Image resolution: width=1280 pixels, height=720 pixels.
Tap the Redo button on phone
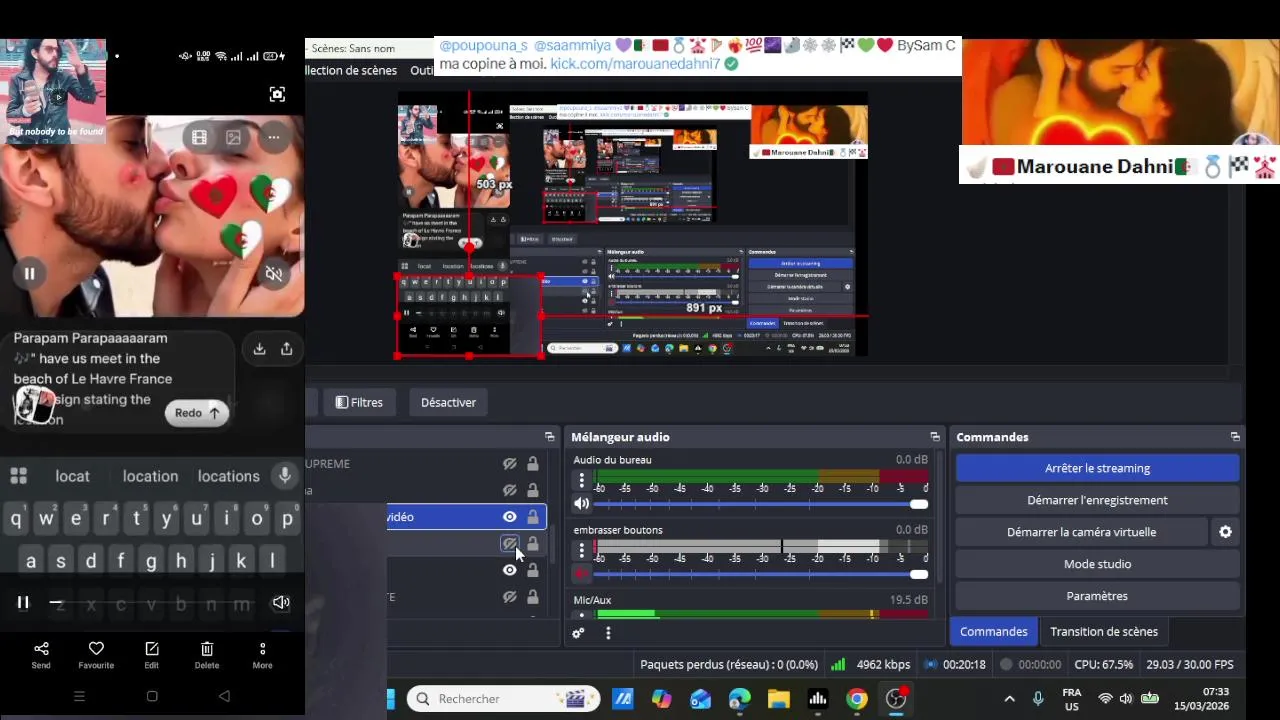(x=197, y=413)
